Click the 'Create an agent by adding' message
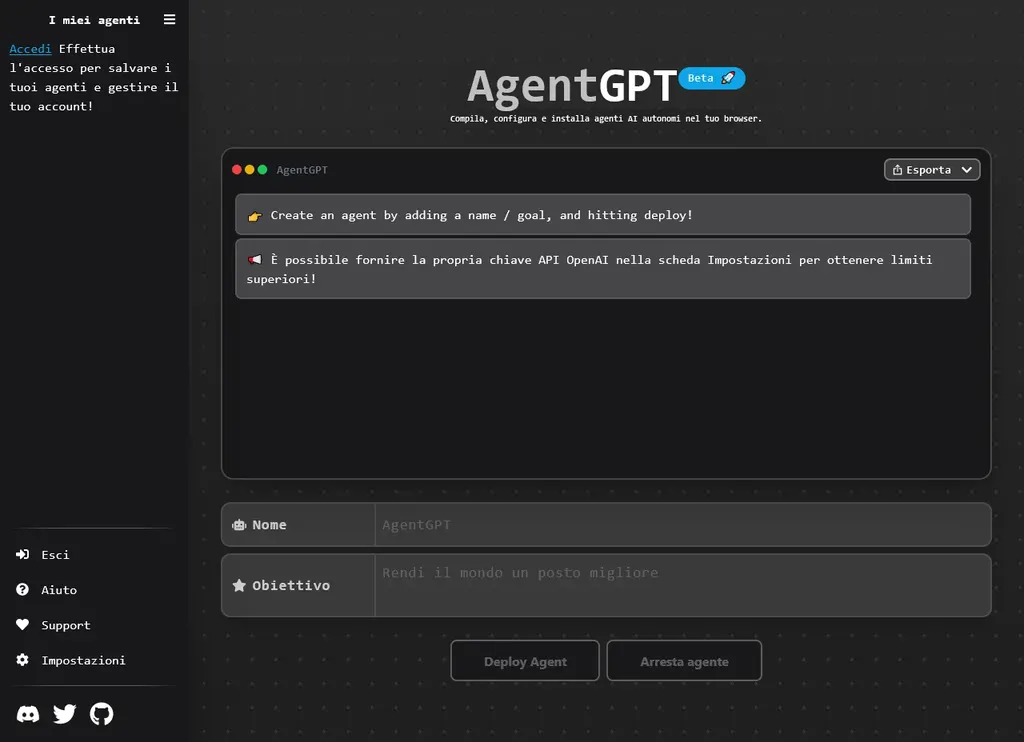Image resolution: width=1024 pixels, height=742 pixels. (x=603, y=215)
